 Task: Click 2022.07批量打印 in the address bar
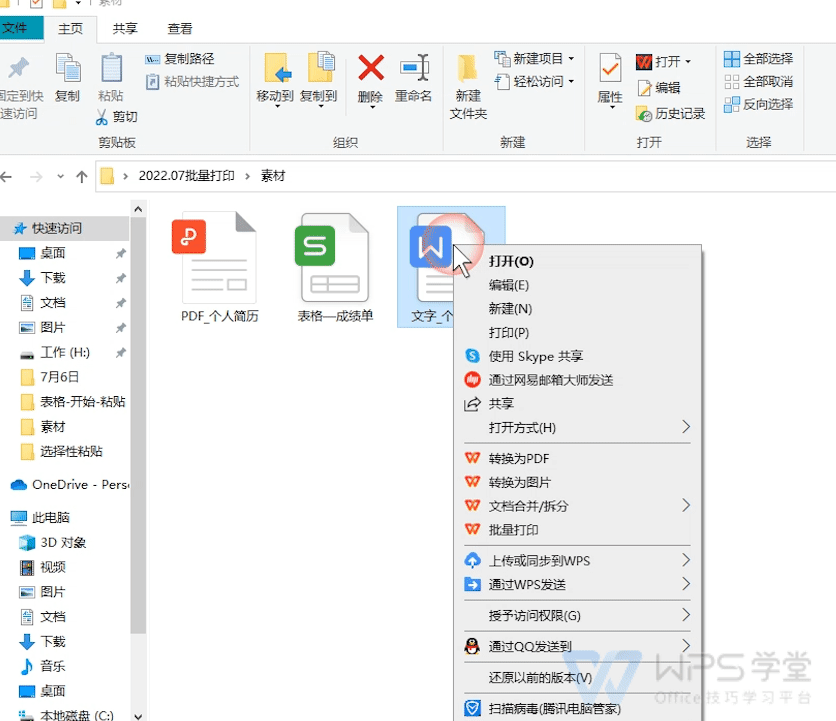(187, 176)
